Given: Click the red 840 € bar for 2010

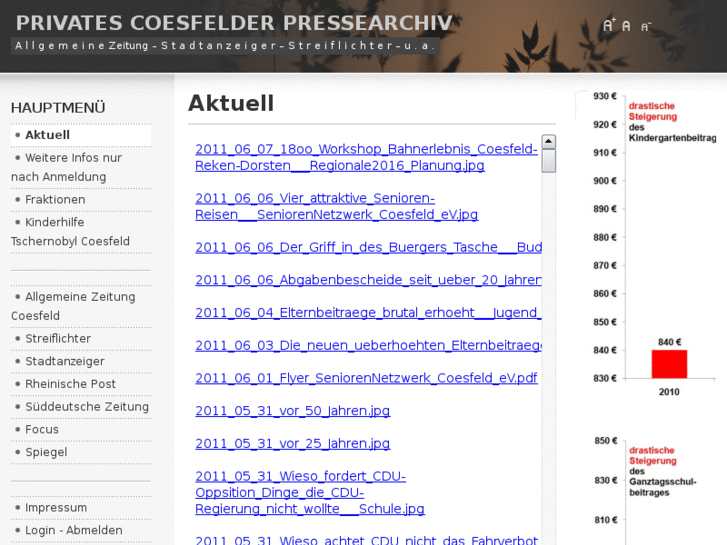Looking at the screenshot, I should click(x=669, y=364).
